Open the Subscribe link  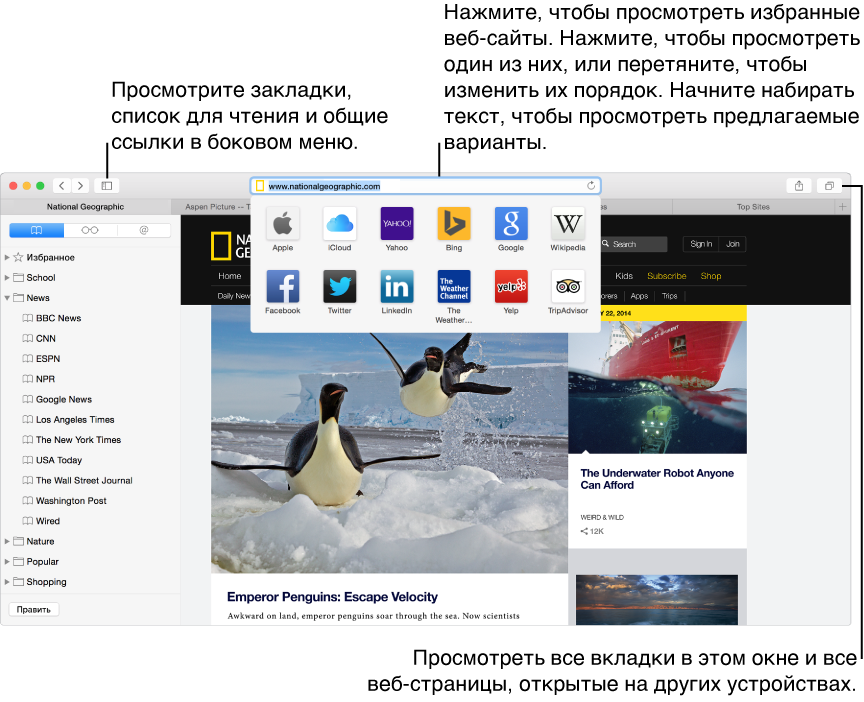(x=667, y=276)
